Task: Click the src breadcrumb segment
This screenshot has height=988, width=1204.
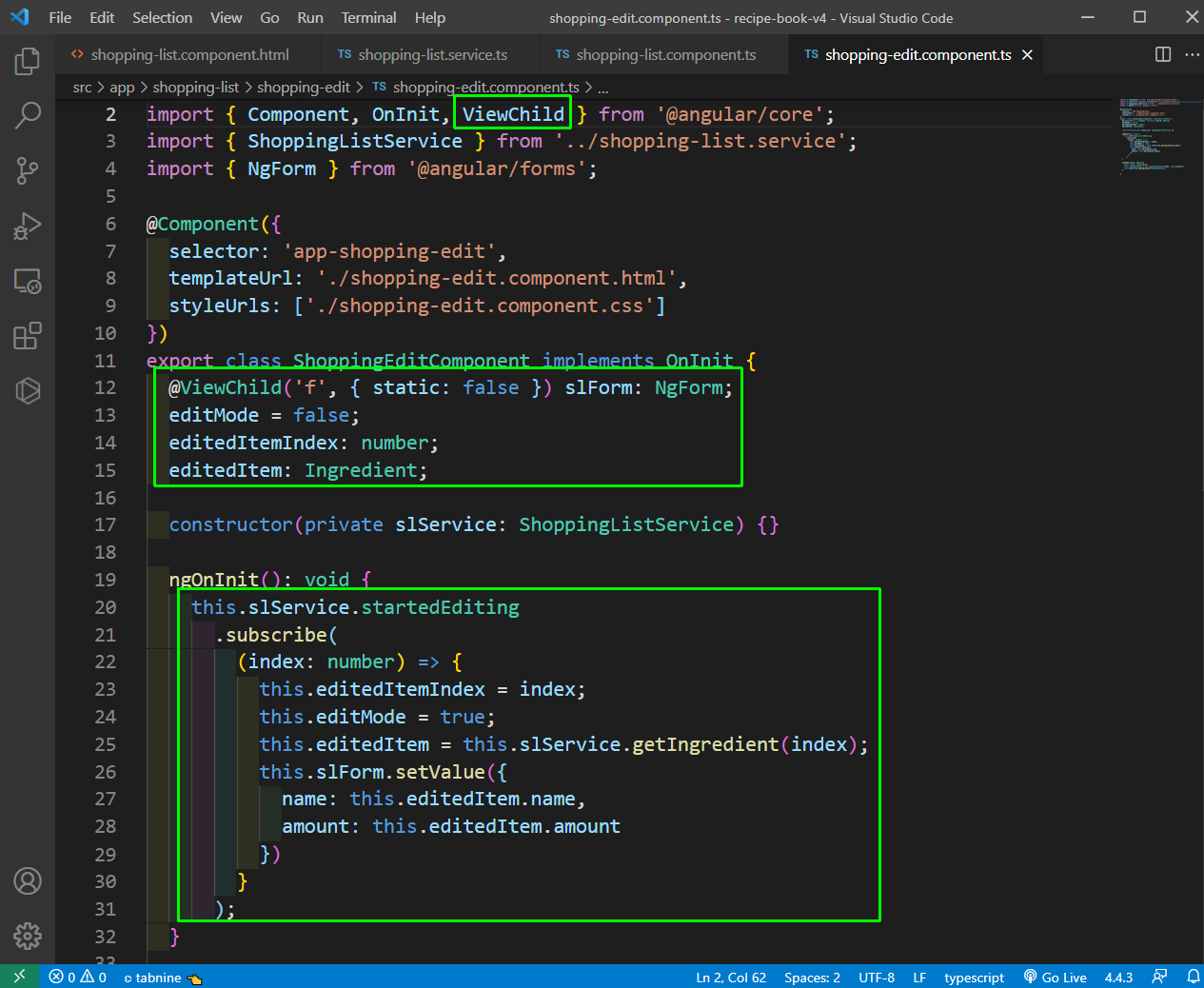Action: pyautogui.click(x=82, y=87)
